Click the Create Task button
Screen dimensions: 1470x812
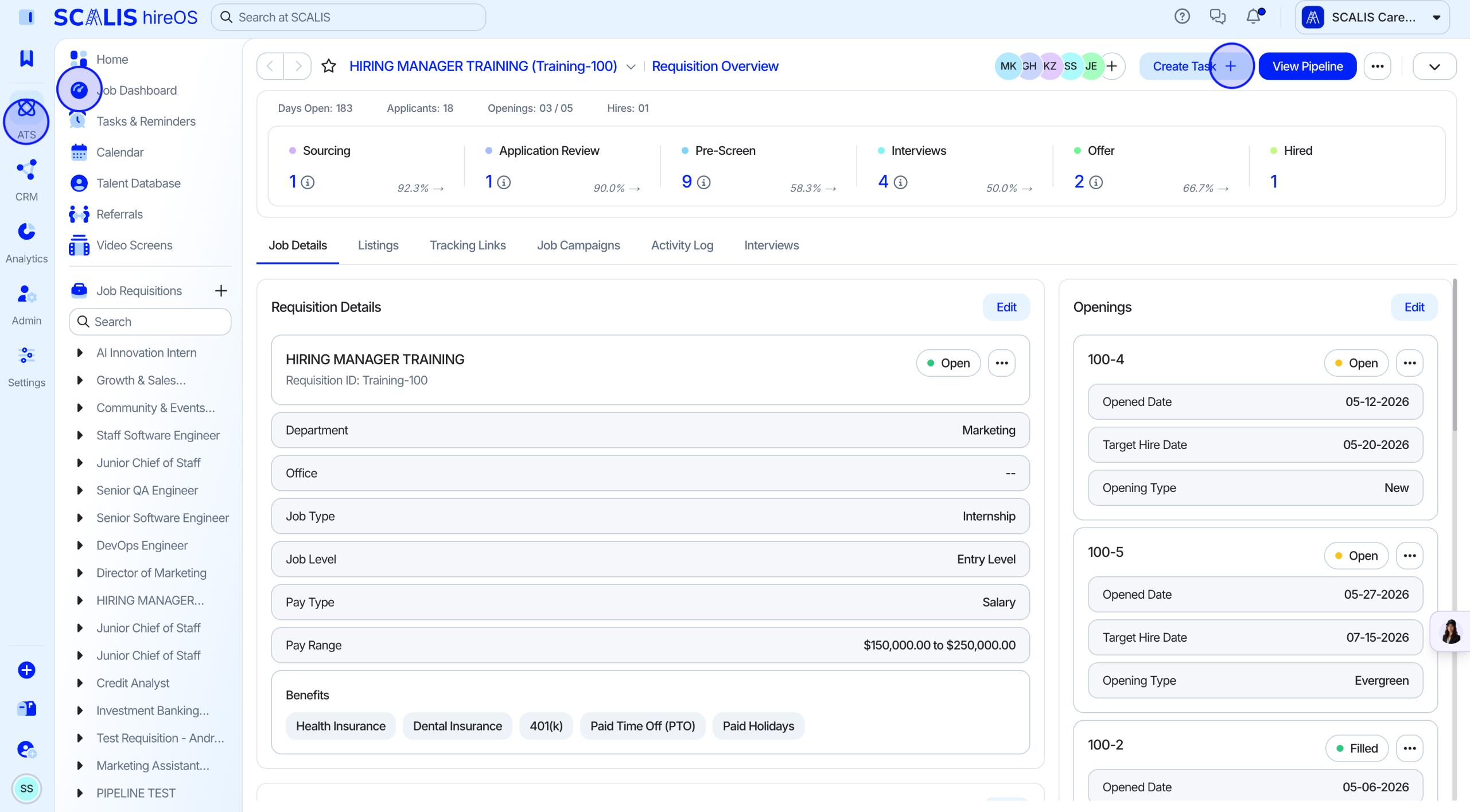(x=1195, y=66)
